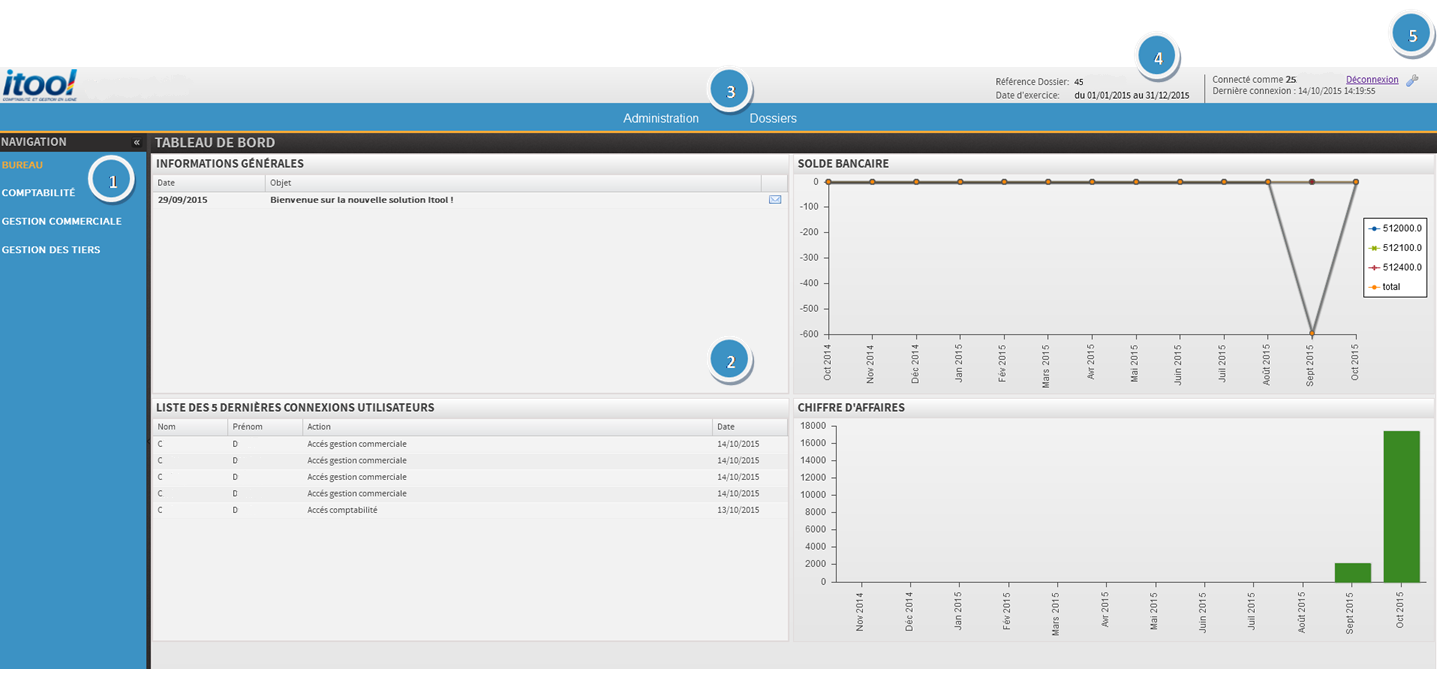This screenshot has width=1437, height=697.
Task: Open Gestion Commerciale section
Action: [x=62, y=221]
